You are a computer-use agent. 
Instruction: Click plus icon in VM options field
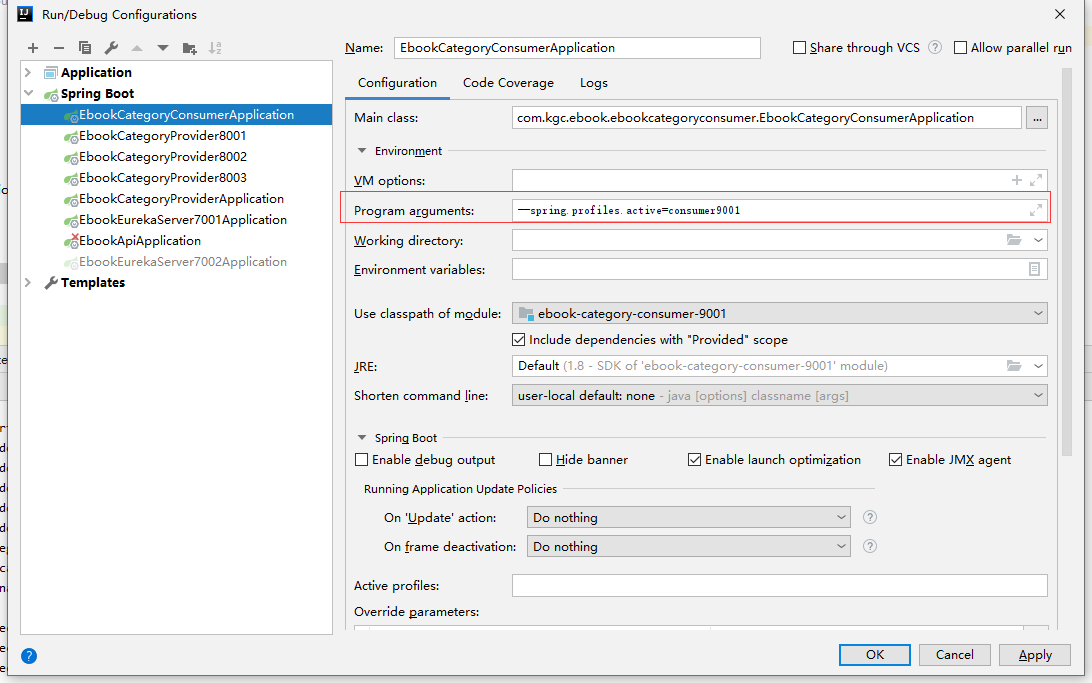click(x=1017, y=180)
